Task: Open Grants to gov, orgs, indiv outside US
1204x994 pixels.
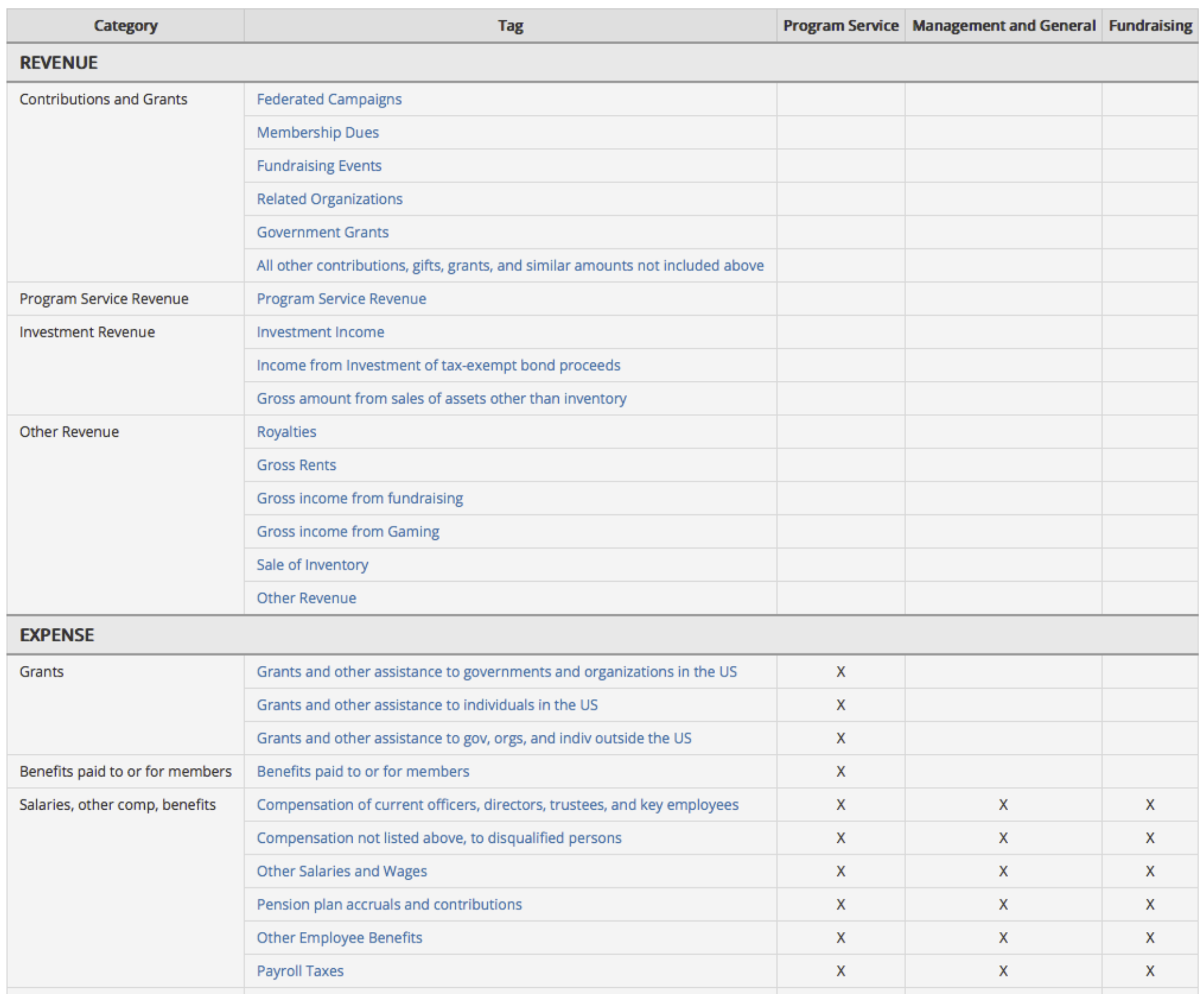Action: [x=474, y=737]
